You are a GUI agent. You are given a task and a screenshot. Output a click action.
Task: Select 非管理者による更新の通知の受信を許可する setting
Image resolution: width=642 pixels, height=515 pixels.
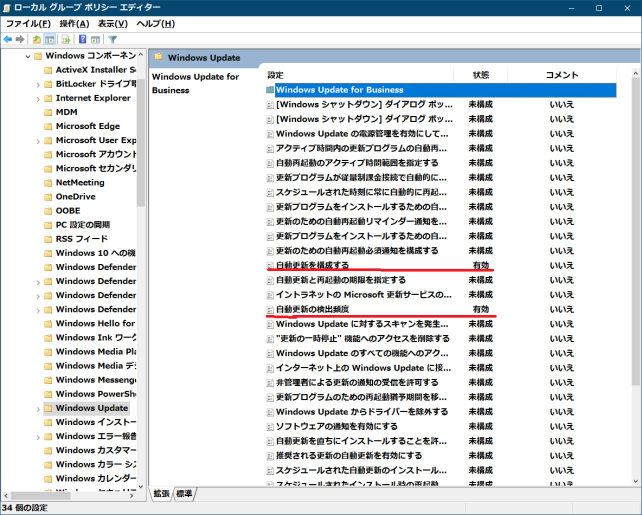(x=357, y=382)
